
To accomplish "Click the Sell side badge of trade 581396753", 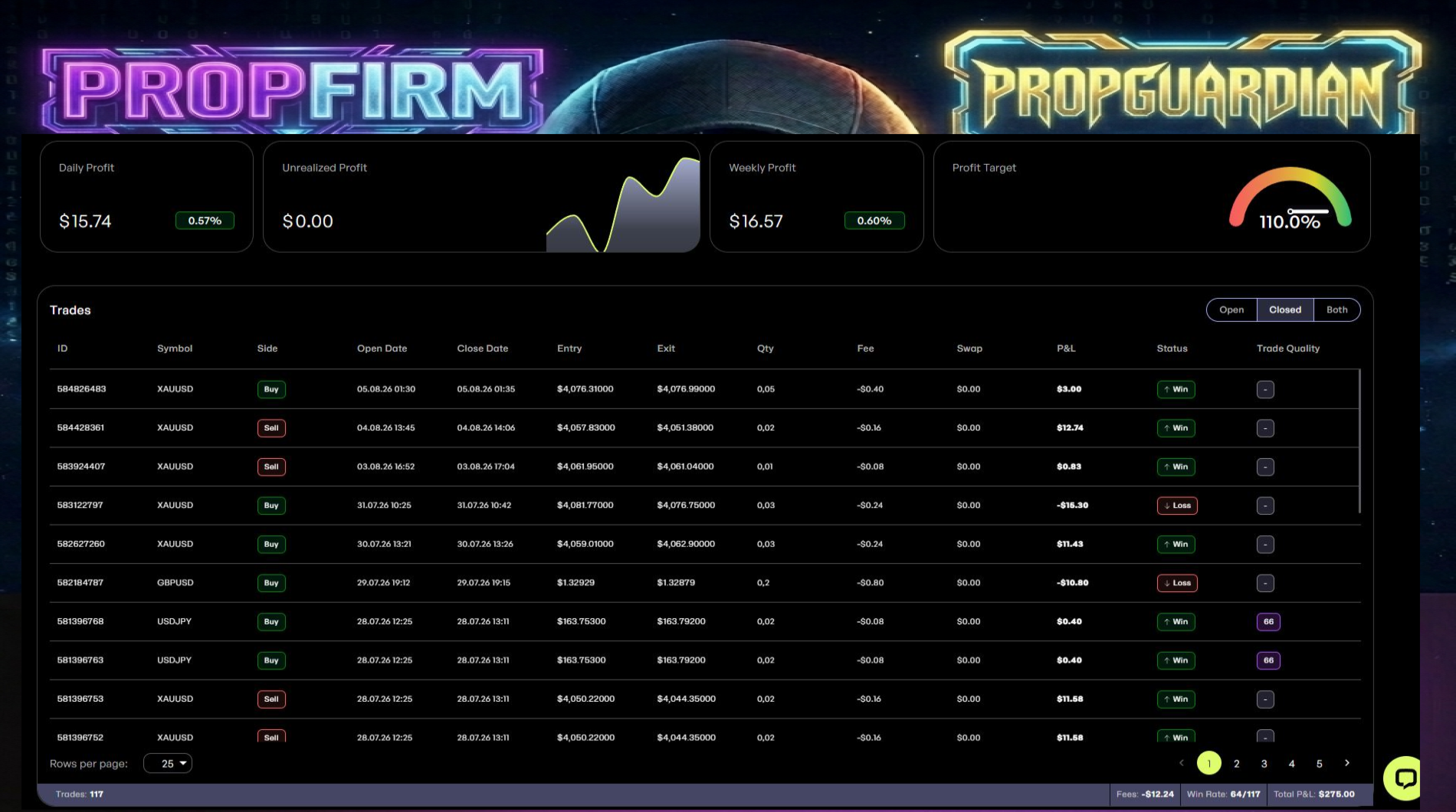I will [271, 699].
